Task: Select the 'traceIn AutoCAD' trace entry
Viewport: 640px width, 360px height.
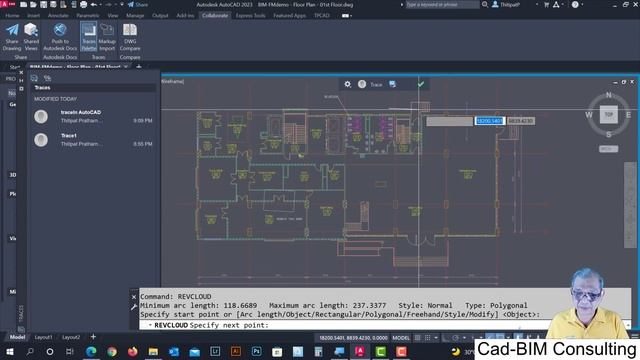Action: [93, 116]
